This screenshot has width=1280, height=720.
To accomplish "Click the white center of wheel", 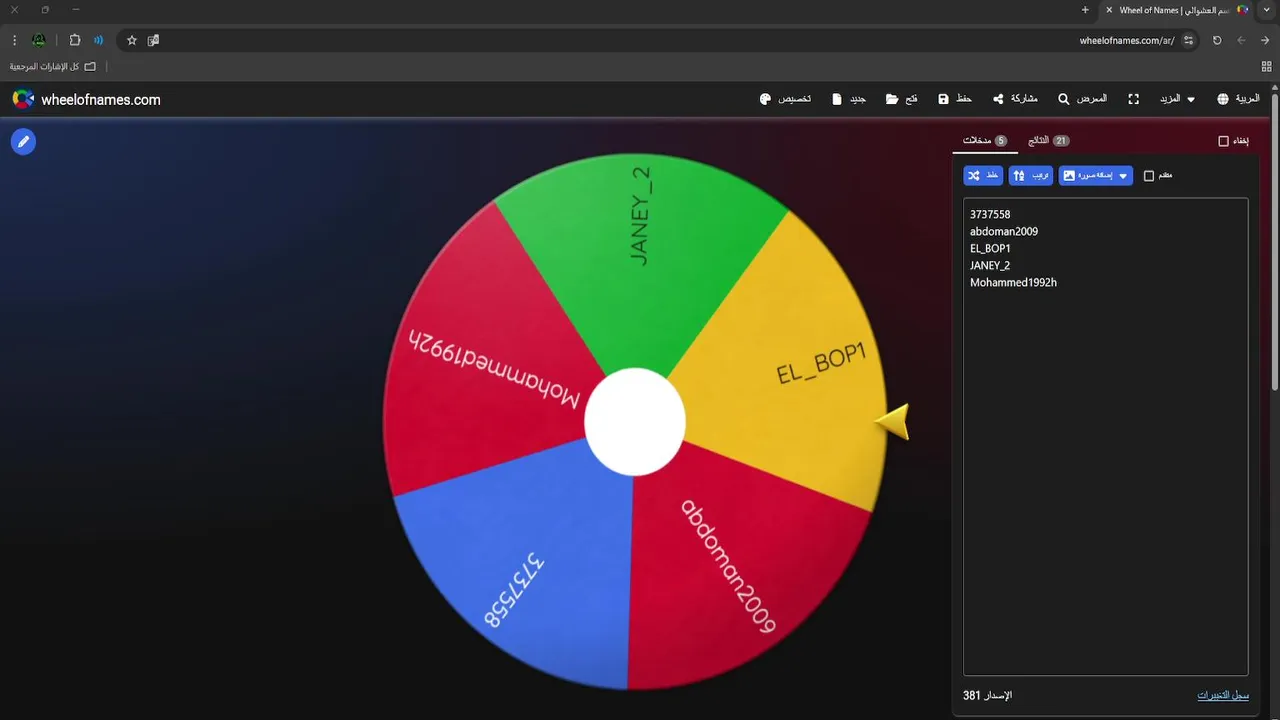I will tap(635, 422).
